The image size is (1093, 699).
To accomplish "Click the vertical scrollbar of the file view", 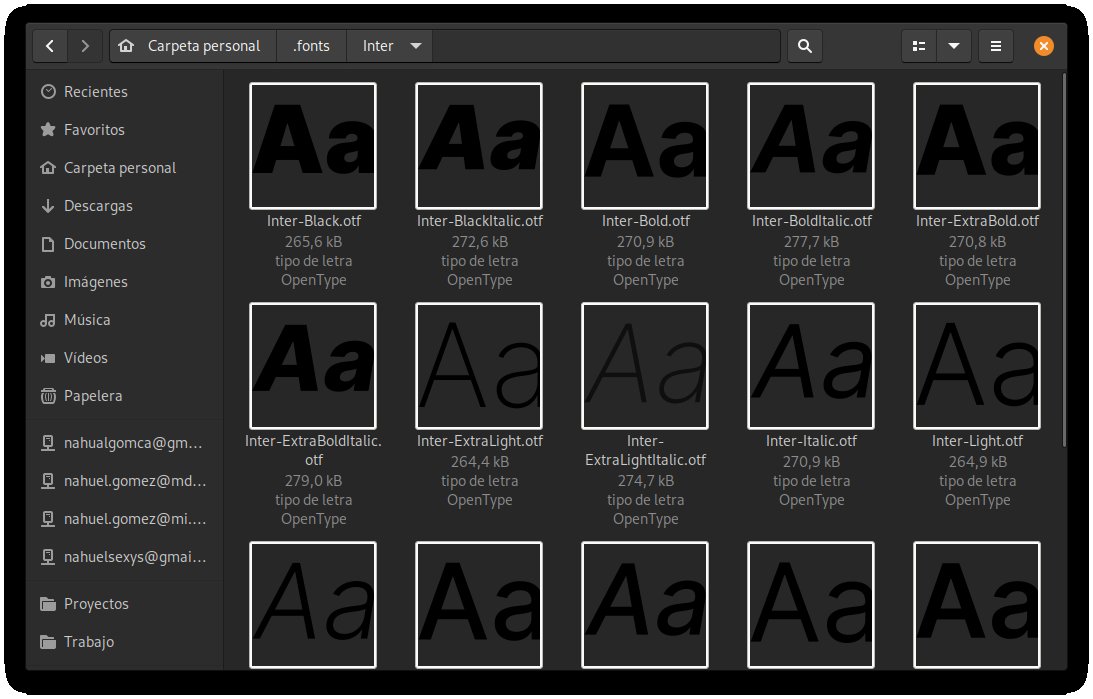I will [x=1064, y=260].
